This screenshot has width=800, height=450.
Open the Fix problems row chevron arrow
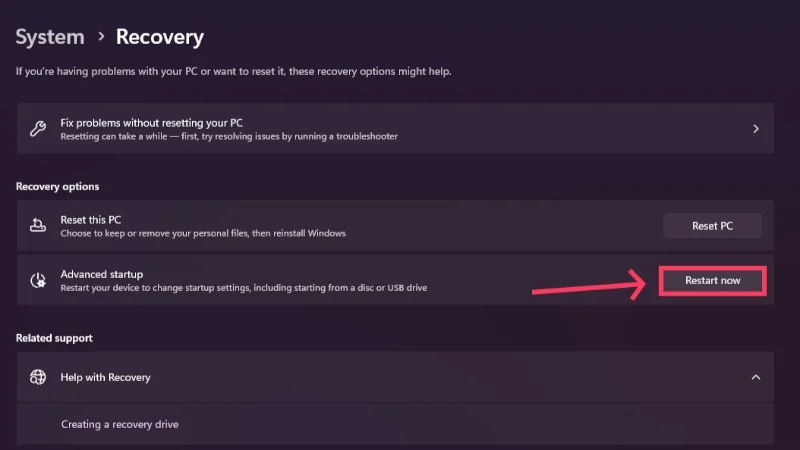click(756, 129)
